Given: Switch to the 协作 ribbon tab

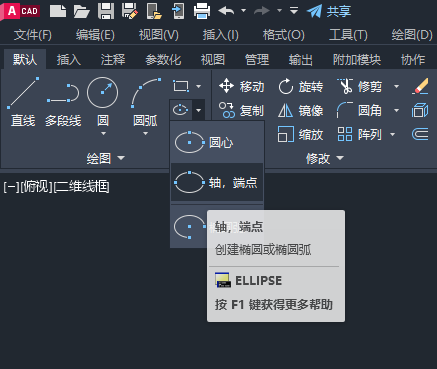Looking at the screenshot, I should 413,60.
